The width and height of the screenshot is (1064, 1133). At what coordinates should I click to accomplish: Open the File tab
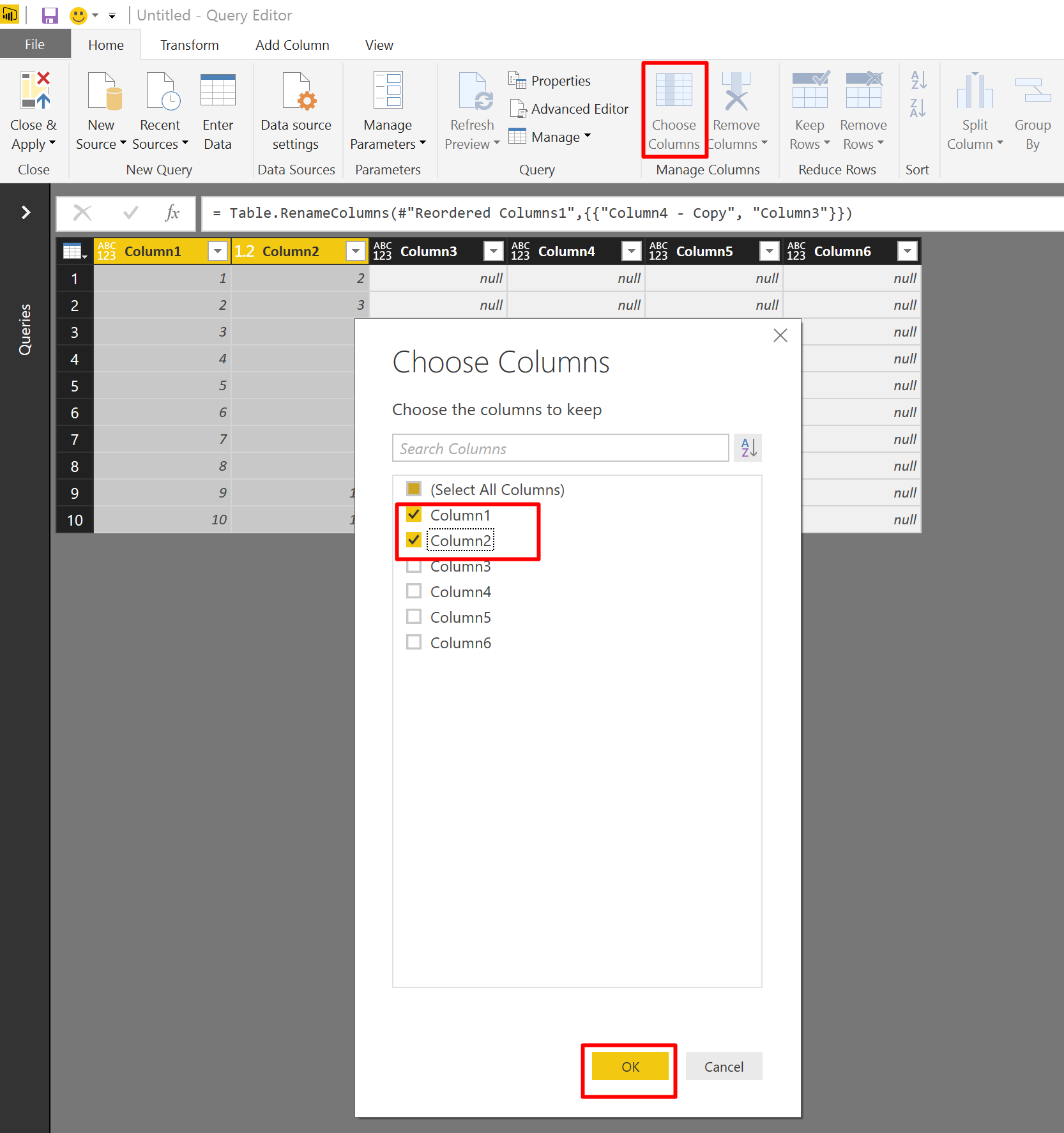(34, 45)
